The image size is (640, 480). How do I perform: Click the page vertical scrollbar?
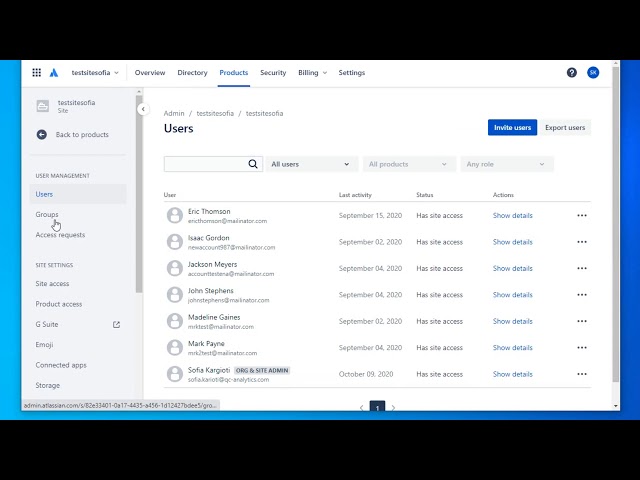point(616,224)
